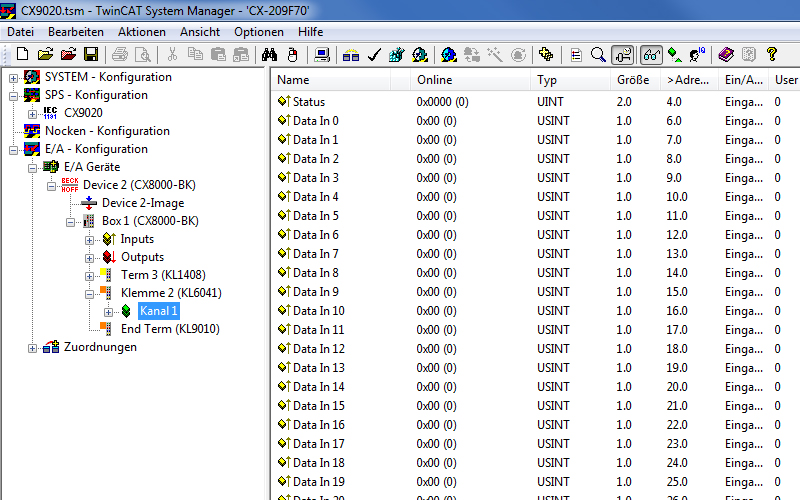Viewport: 800px width, 500px height.
Task: Select the Data In 0 row
Action: tap(536, 121)
